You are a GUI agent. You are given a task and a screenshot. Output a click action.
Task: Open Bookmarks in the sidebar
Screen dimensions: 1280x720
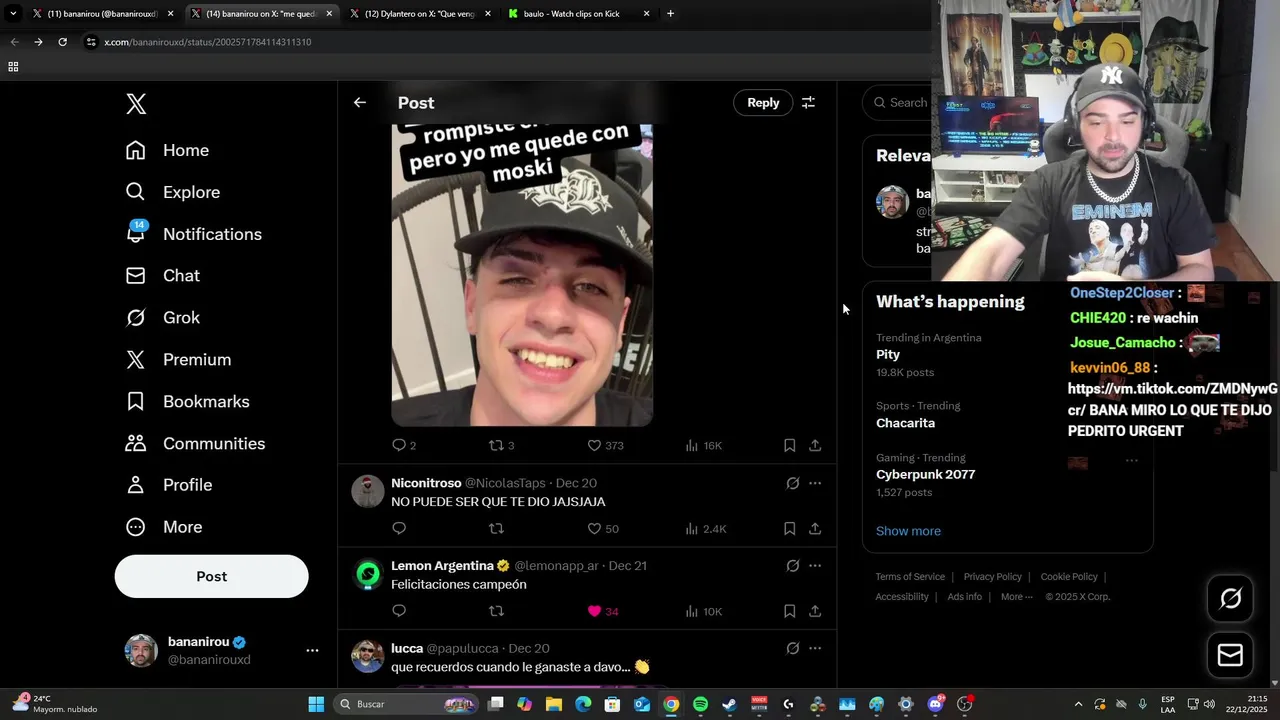[x=187, y=402]
